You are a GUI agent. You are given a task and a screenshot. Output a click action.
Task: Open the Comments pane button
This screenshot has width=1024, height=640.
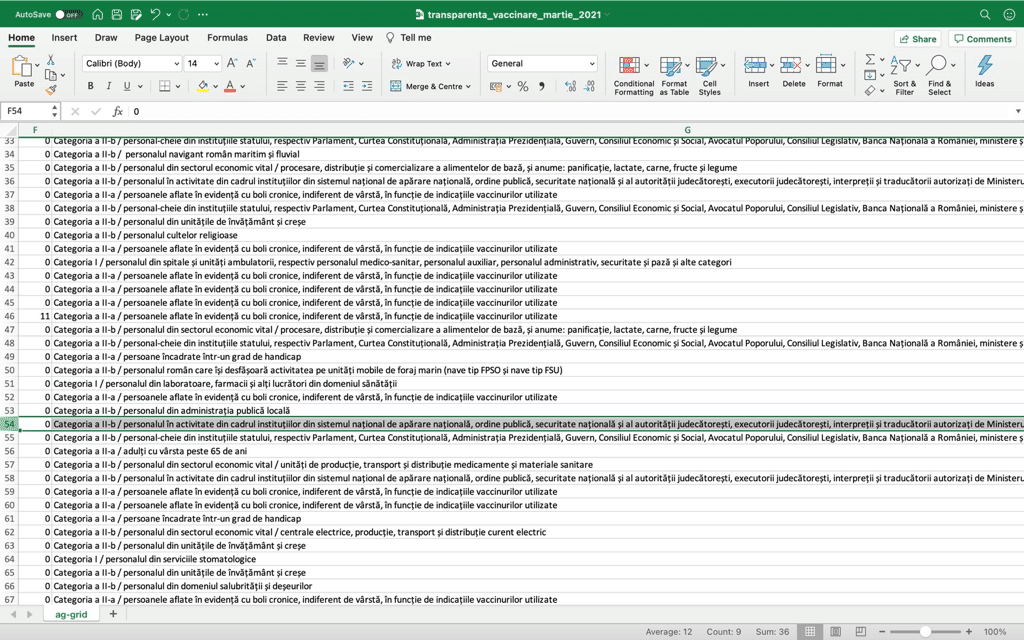[x=982, y=39]
